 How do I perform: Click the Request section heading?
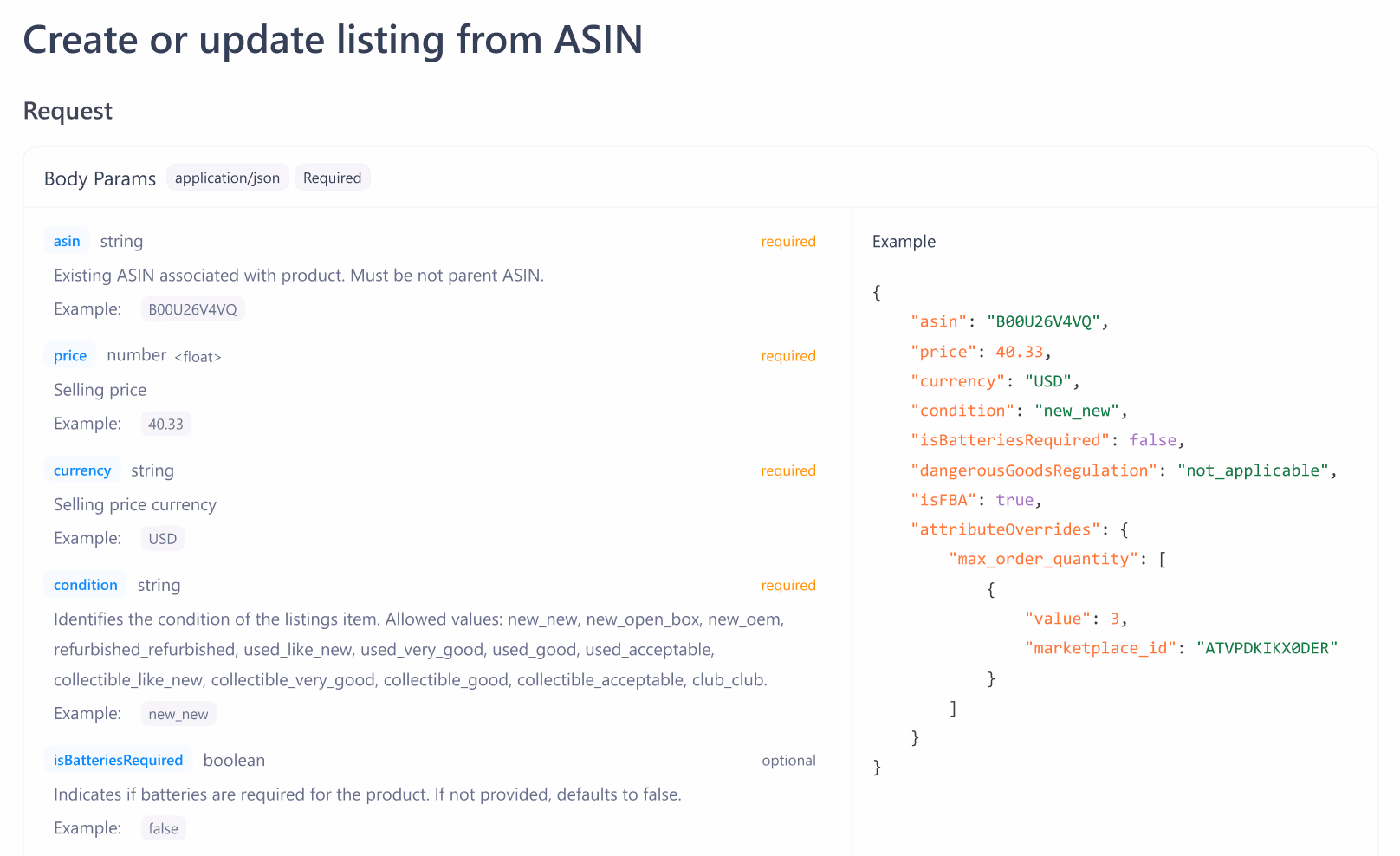[x=68, y=111]
